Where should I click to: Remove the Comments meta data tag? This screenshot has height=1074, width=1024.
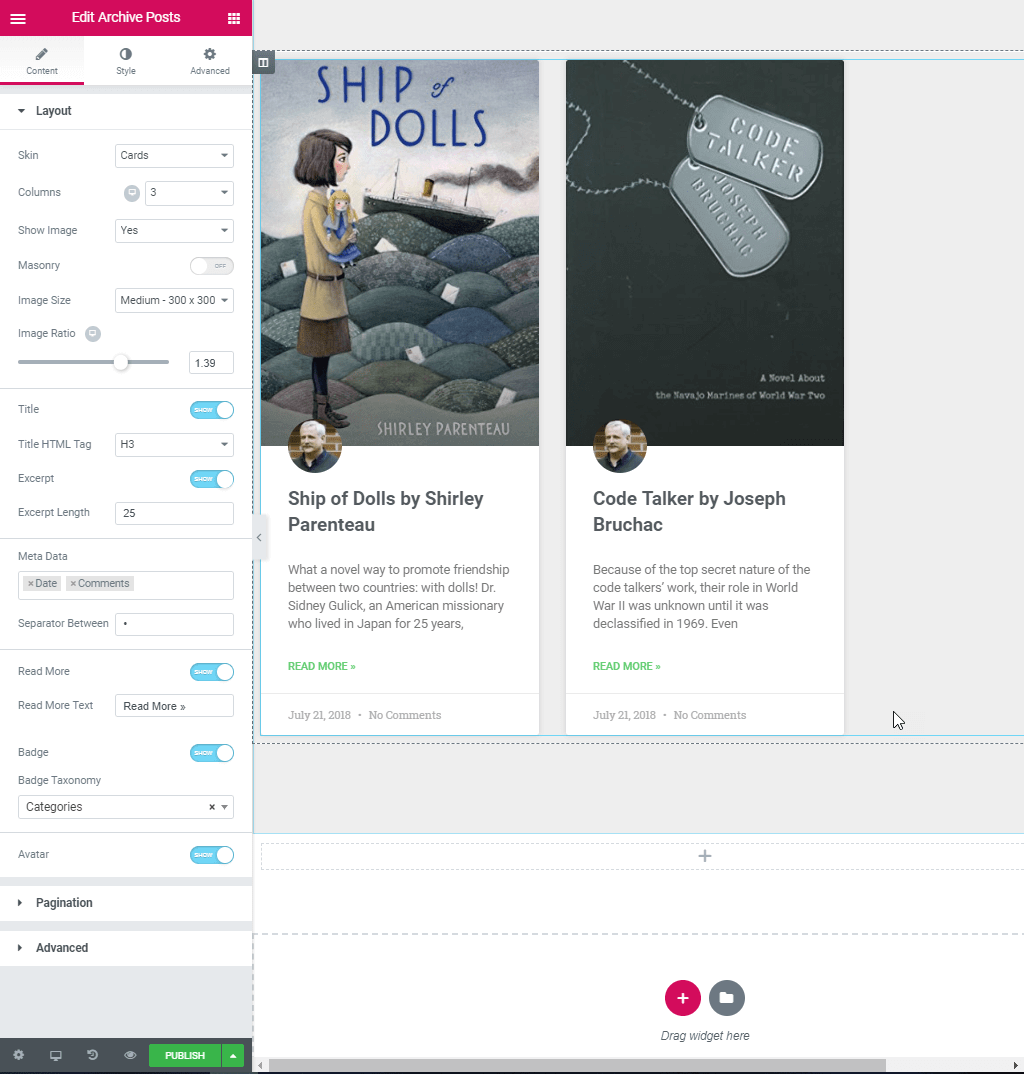click(73, 584)
